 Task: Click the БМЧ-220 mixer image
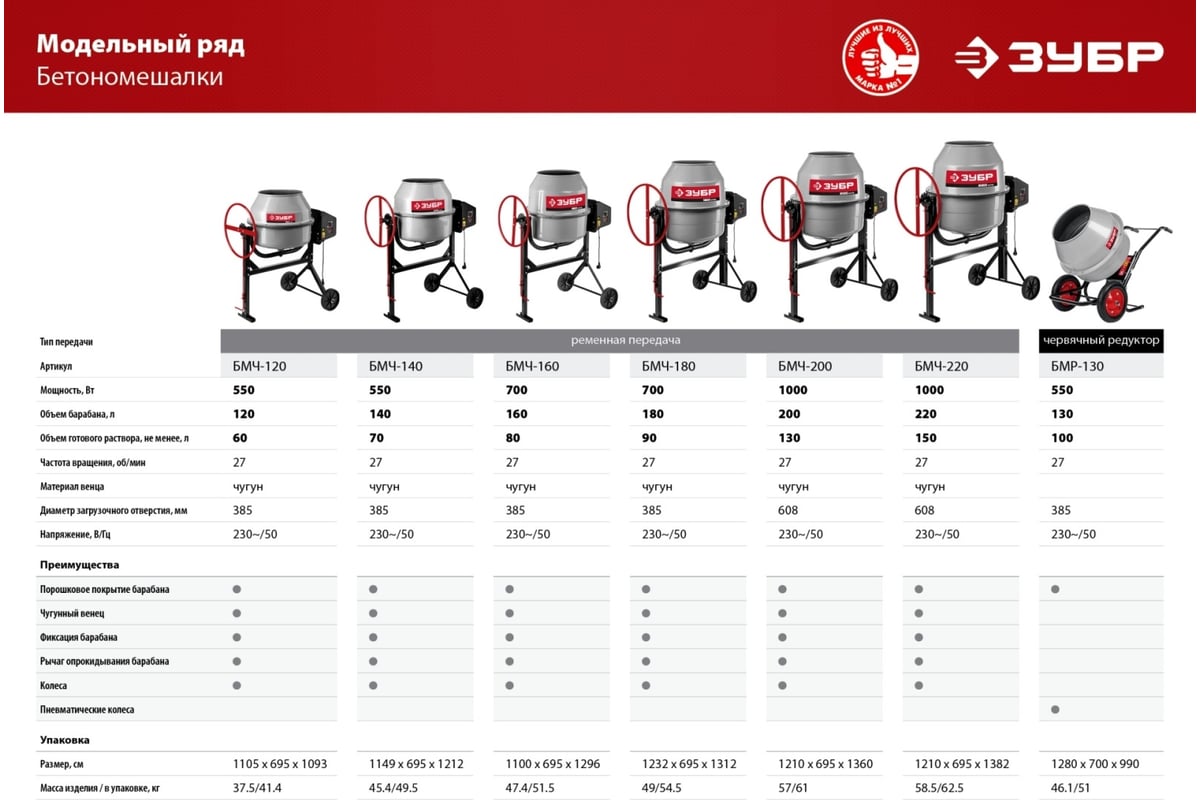coord(962,230)
